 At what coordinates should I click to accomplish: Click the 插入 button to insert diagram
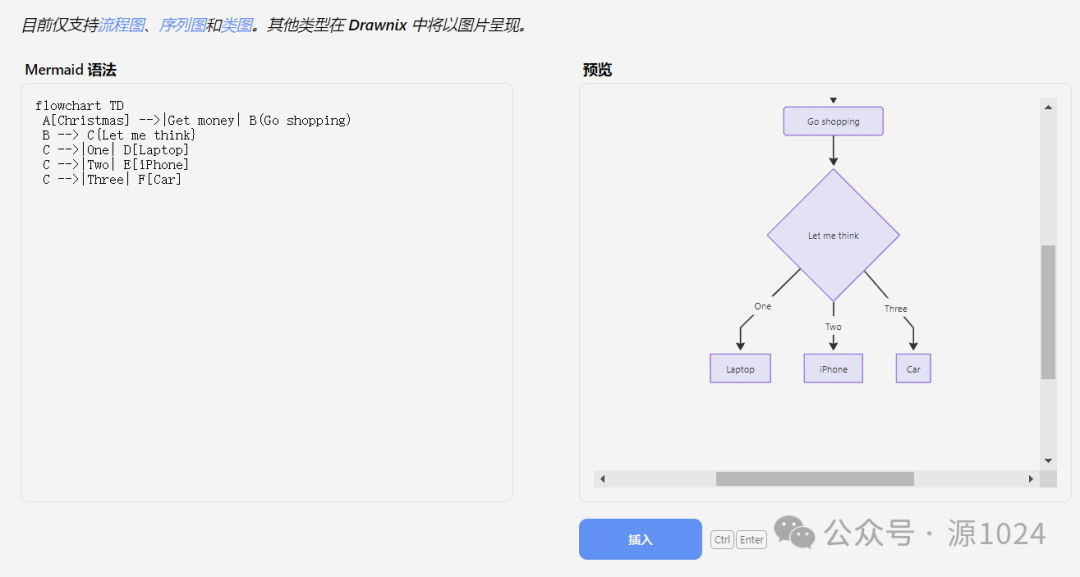(640, 539)
